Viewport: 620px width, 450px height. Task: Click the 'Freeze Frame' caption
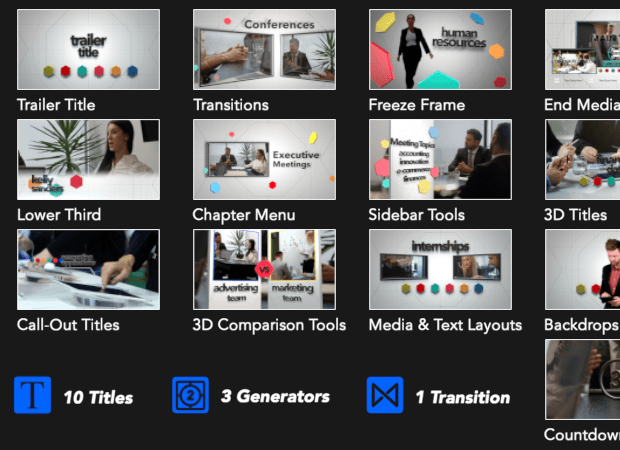tap(417, 105)
